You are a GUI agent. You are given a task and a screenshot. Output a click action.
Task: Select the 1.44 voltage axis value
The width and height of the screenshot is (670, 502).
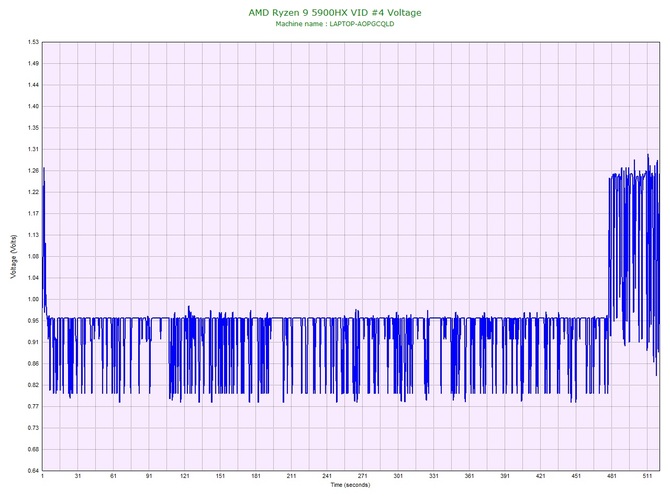tap(33, 85)
